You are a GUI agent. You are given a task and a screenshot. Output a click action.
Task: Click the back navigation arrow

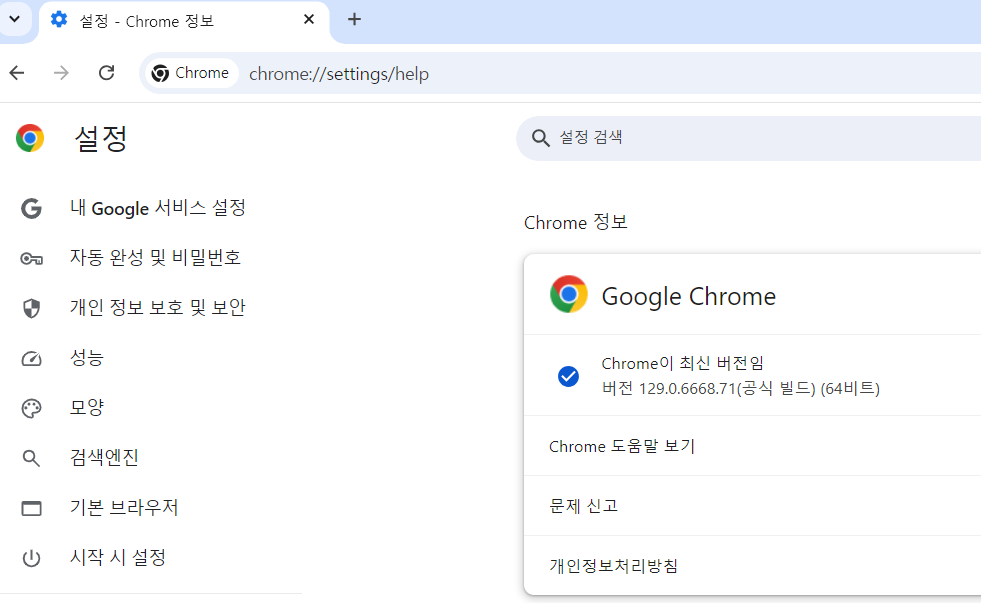(x=16, y=72)
